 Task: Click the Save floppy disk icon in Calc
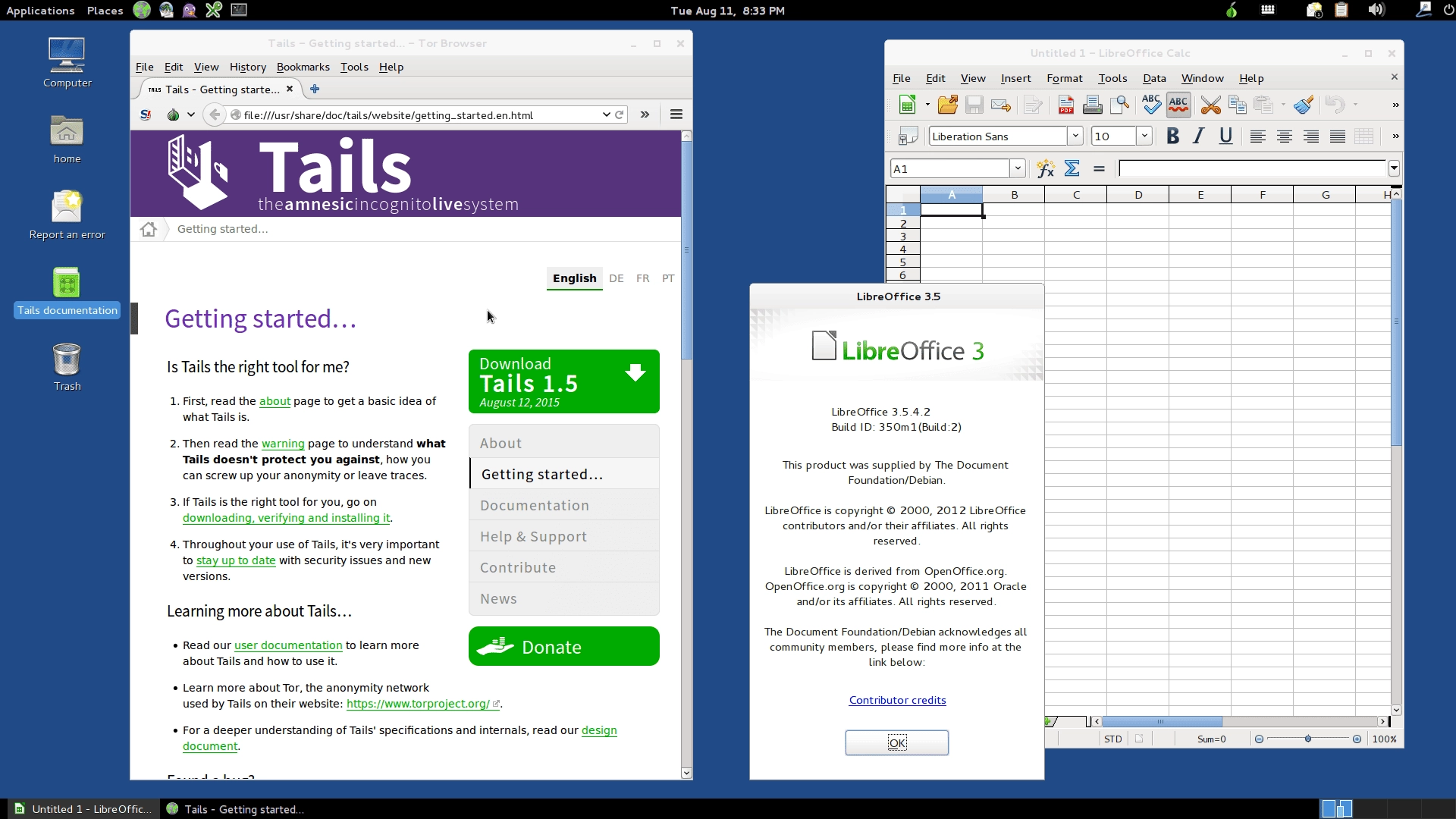coord(974,105)
